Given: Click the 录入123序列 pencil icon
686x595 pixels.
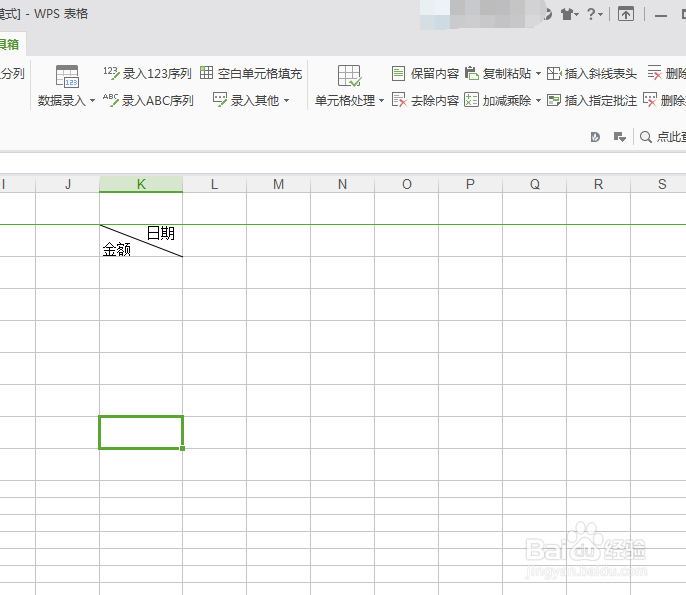Looking at the screenshot, I should [111, 73].
